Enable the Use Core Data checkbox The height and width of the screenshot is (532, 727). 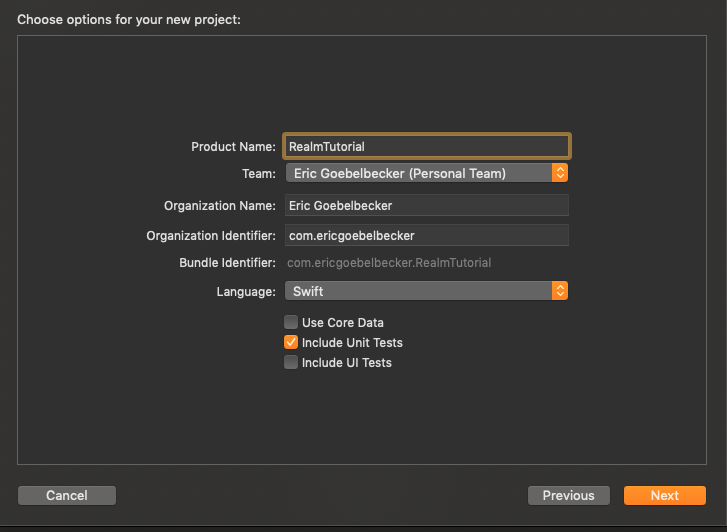tap(291, 322)
